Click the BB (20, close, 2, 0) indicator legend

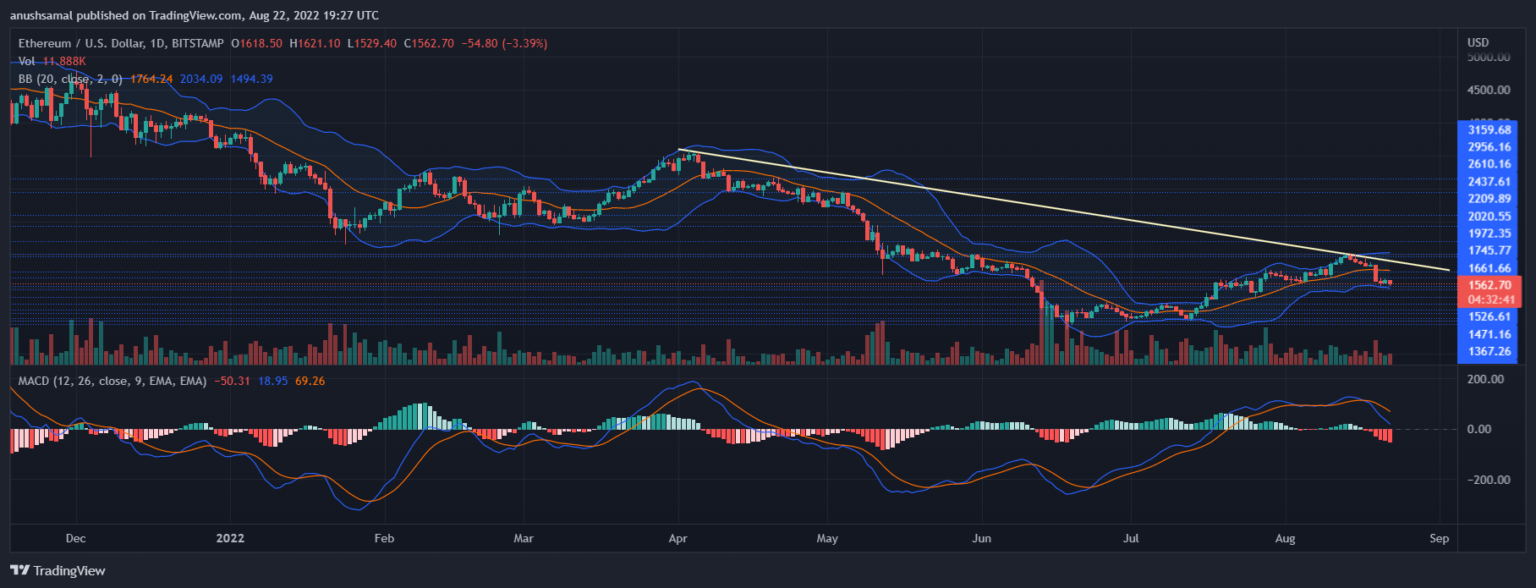[72, 79]
